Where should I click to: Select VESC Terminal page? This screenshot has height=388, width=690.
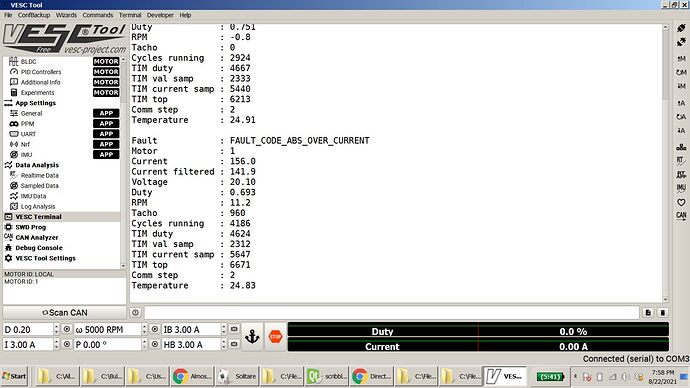click(x=62, y=217)
